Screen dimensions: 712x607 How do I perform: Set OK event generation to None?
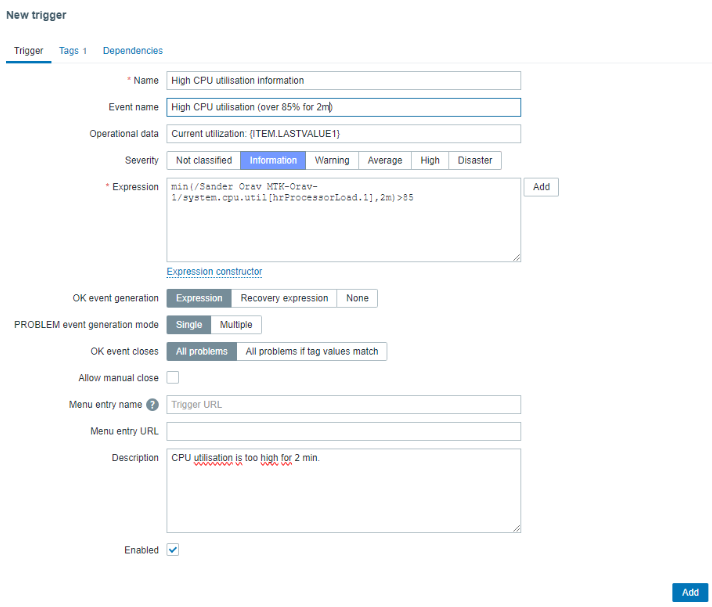point(357,298)
